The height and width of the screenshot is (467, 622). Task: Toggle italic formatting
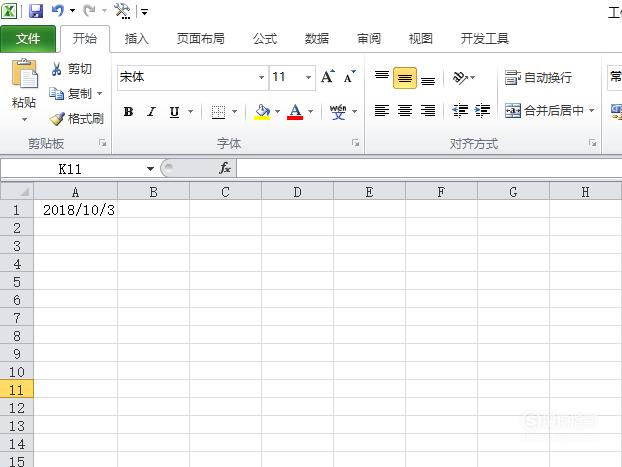pos(151,112)
